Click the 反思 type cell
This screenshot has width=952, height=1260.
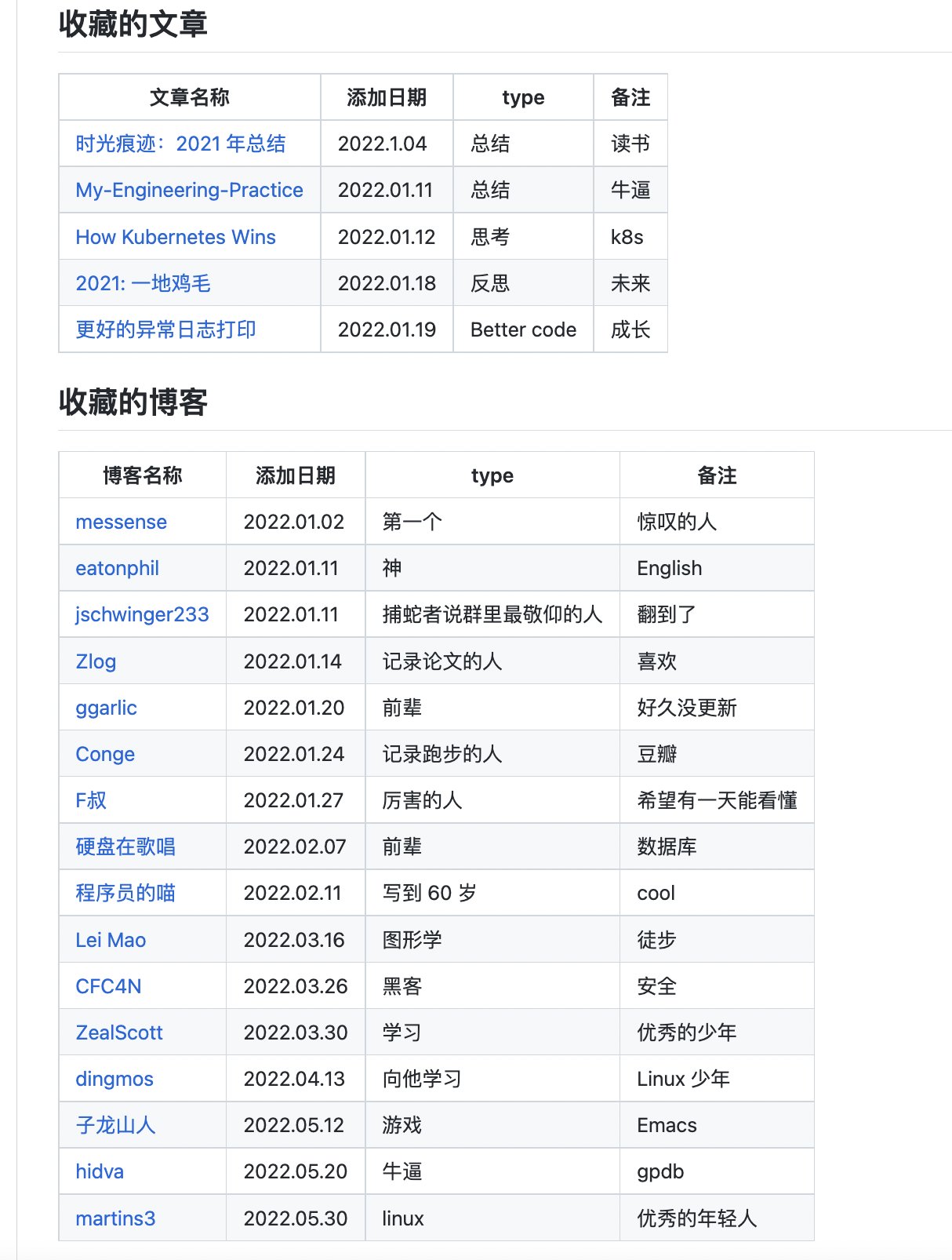pos(523,283)
